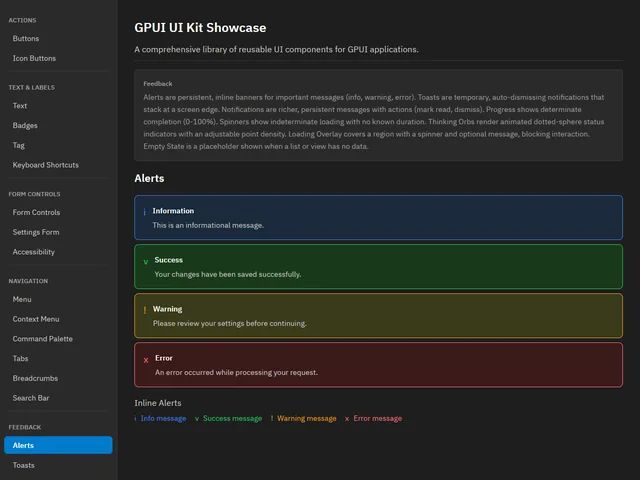640x480 pixels.
Task: Open Context Menu in the sidebar
Action: point(58,319)
